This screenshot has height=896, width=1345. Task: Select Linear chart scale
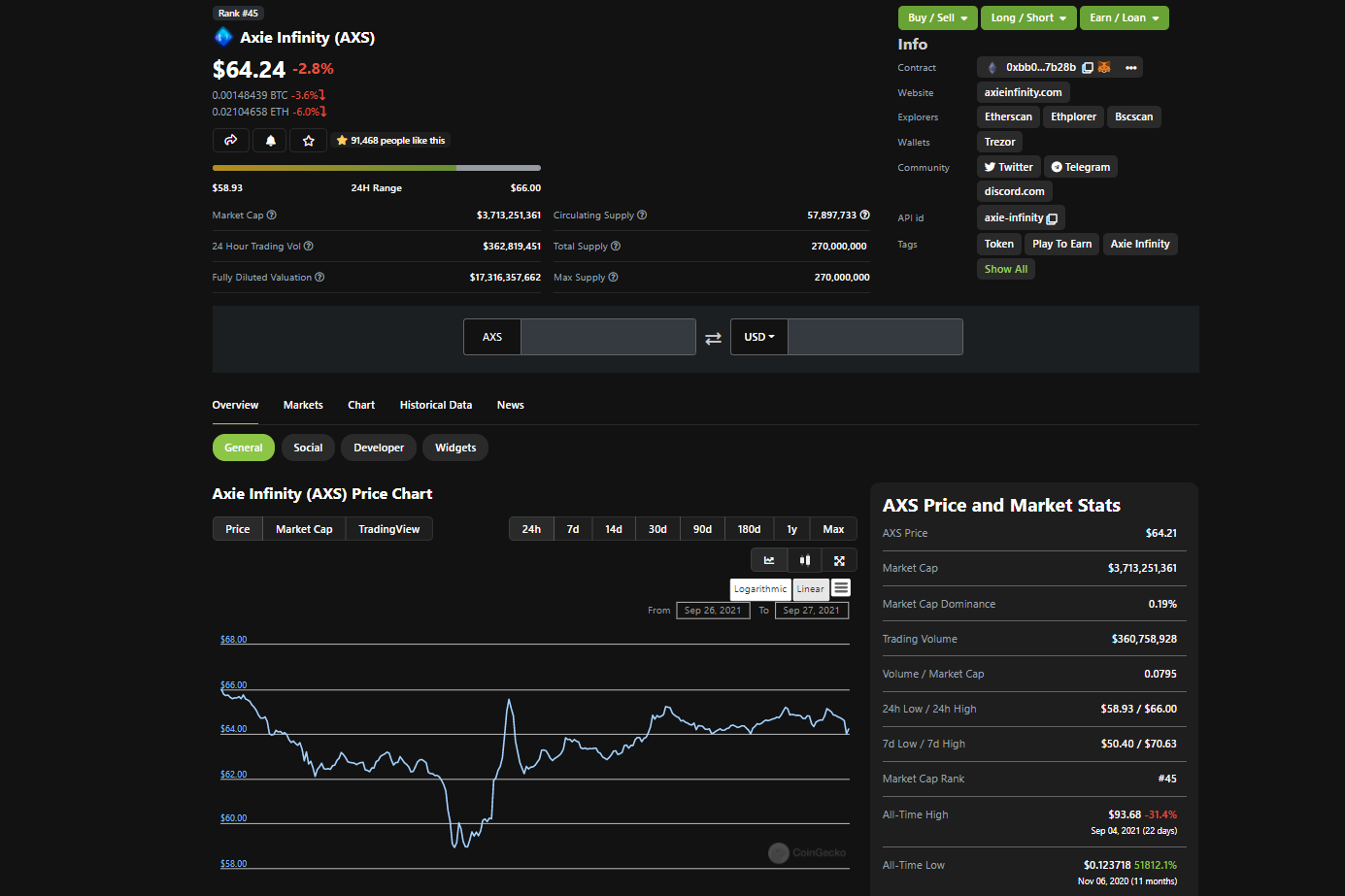coord(811,589)
